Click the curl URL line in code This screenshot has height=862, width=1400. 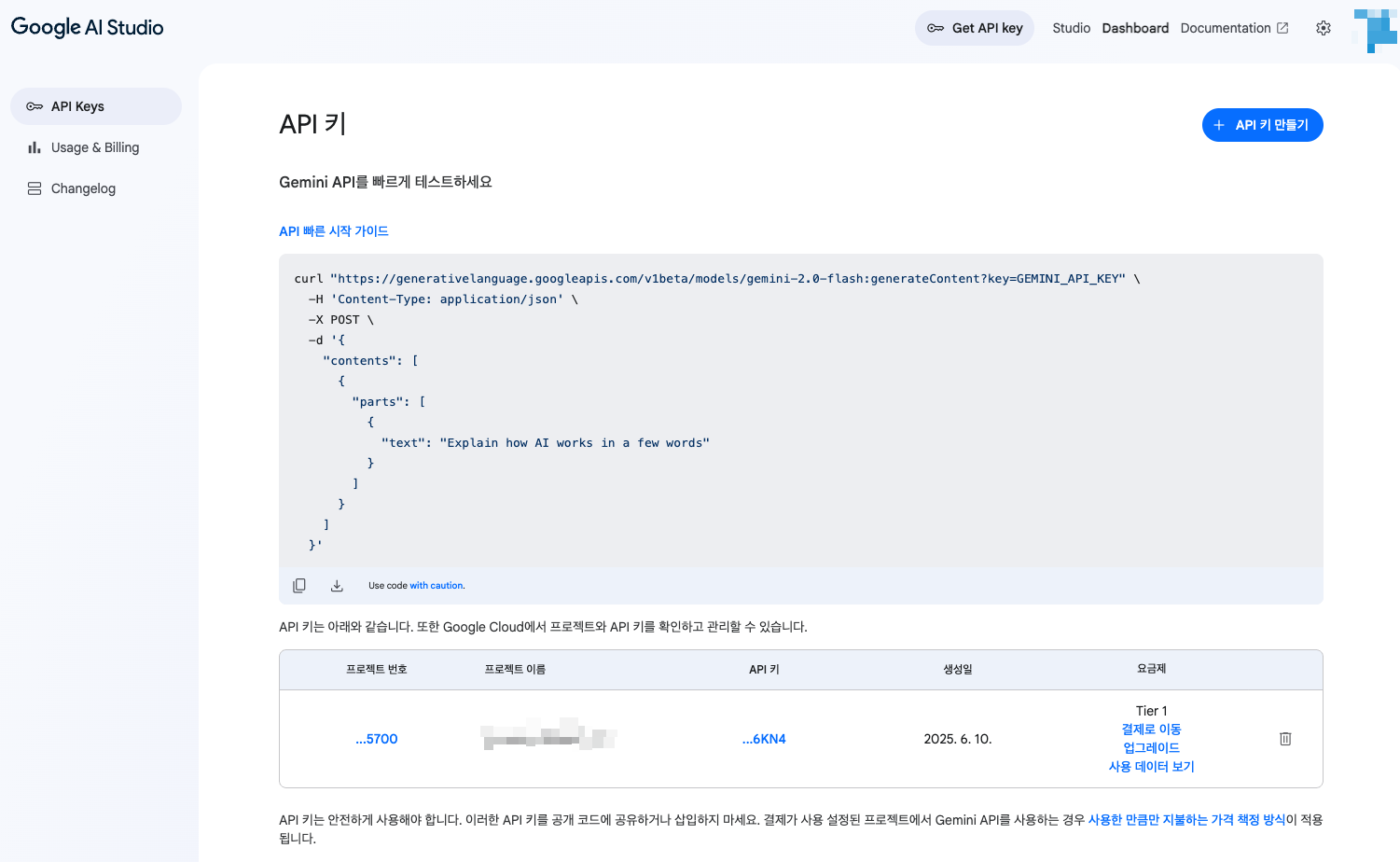717,279
